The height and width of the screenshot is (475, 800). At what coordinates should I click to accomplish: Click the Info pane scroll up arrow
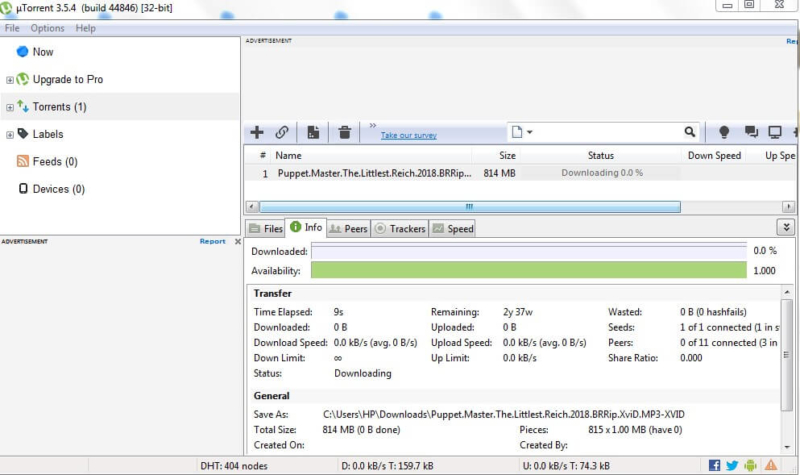point(786,292)
